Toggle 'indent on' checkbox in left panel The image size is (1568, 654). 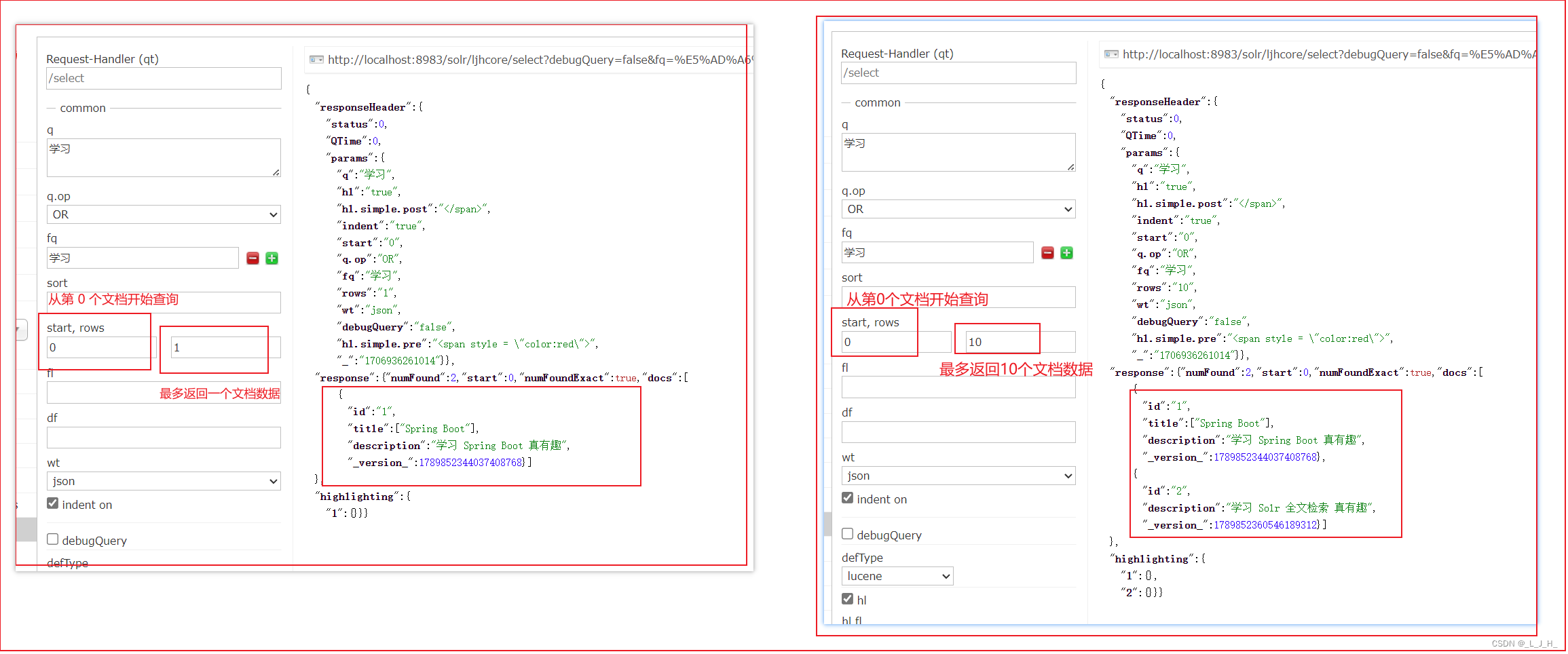tap(52, 503)
